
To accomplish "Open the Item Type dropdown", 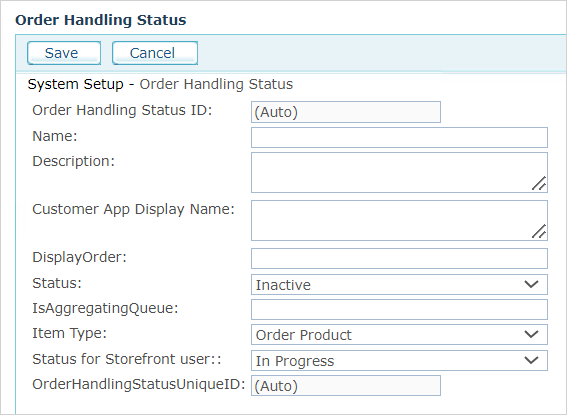I will click(x=399, y=334).
